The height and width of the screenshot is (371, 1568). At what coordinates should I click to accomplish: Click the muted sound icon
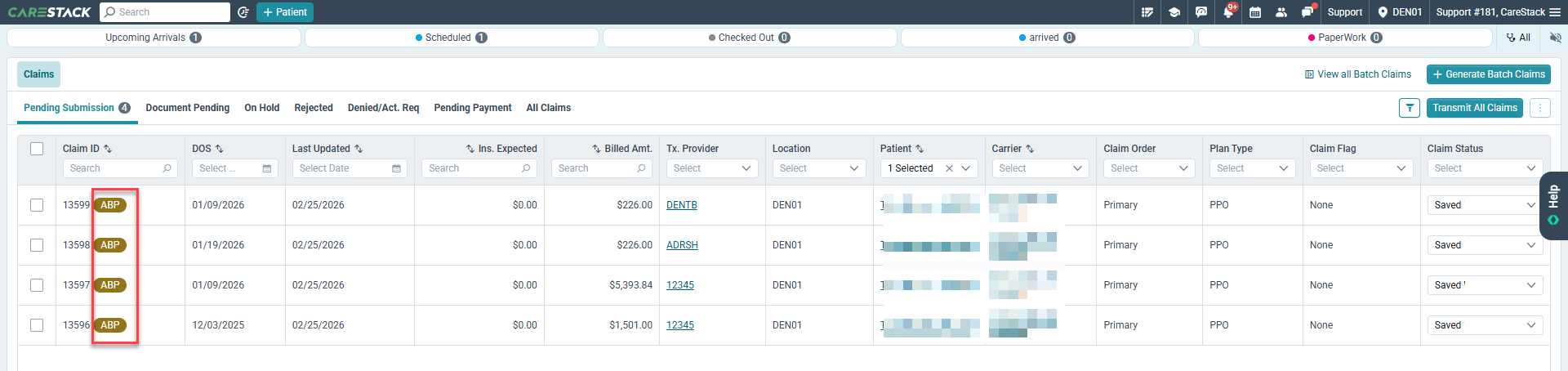coord(1555,38)
